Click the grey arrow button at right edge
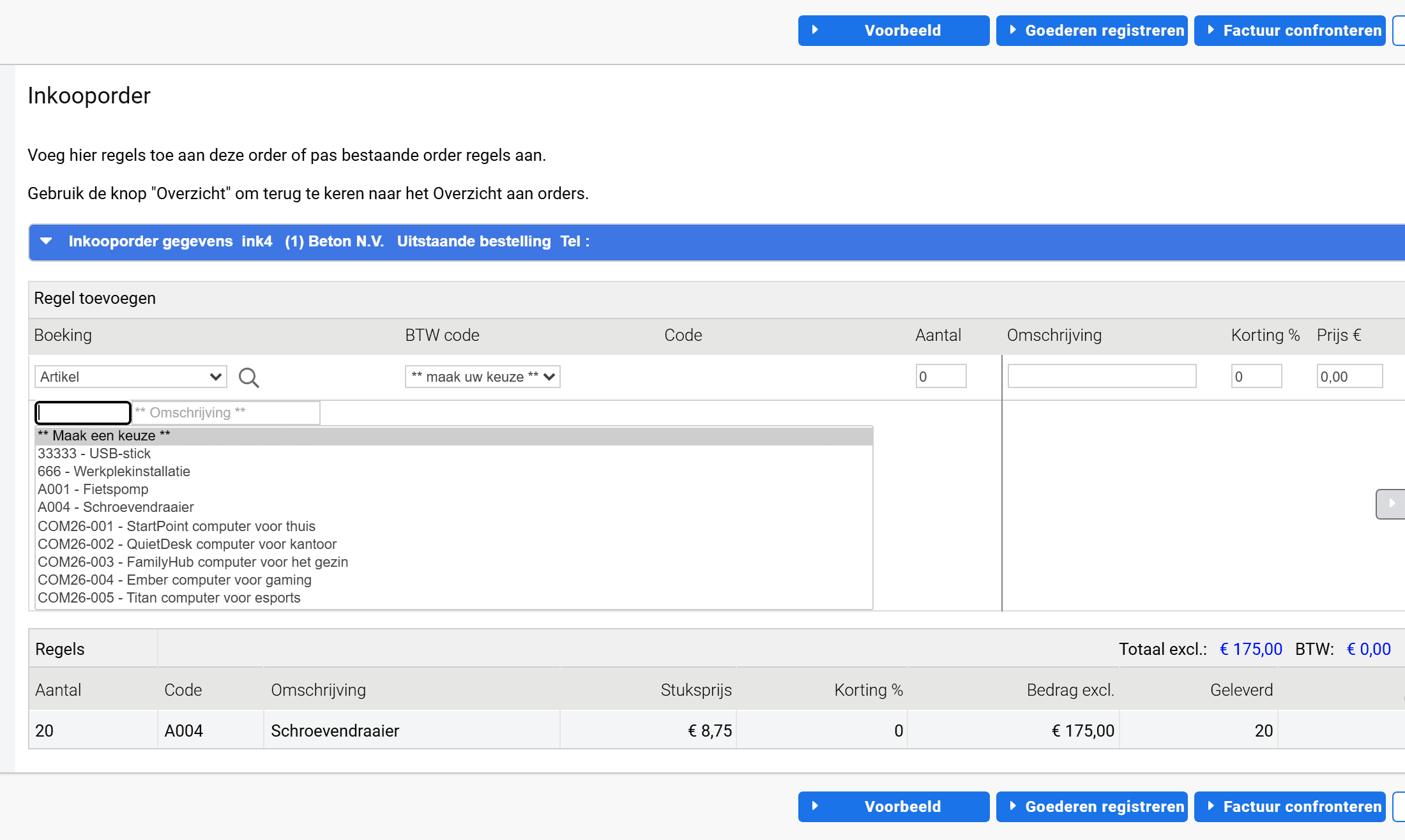Image resolution: width=1405 pixels, height=840 pixels. tap(1390, 504)
